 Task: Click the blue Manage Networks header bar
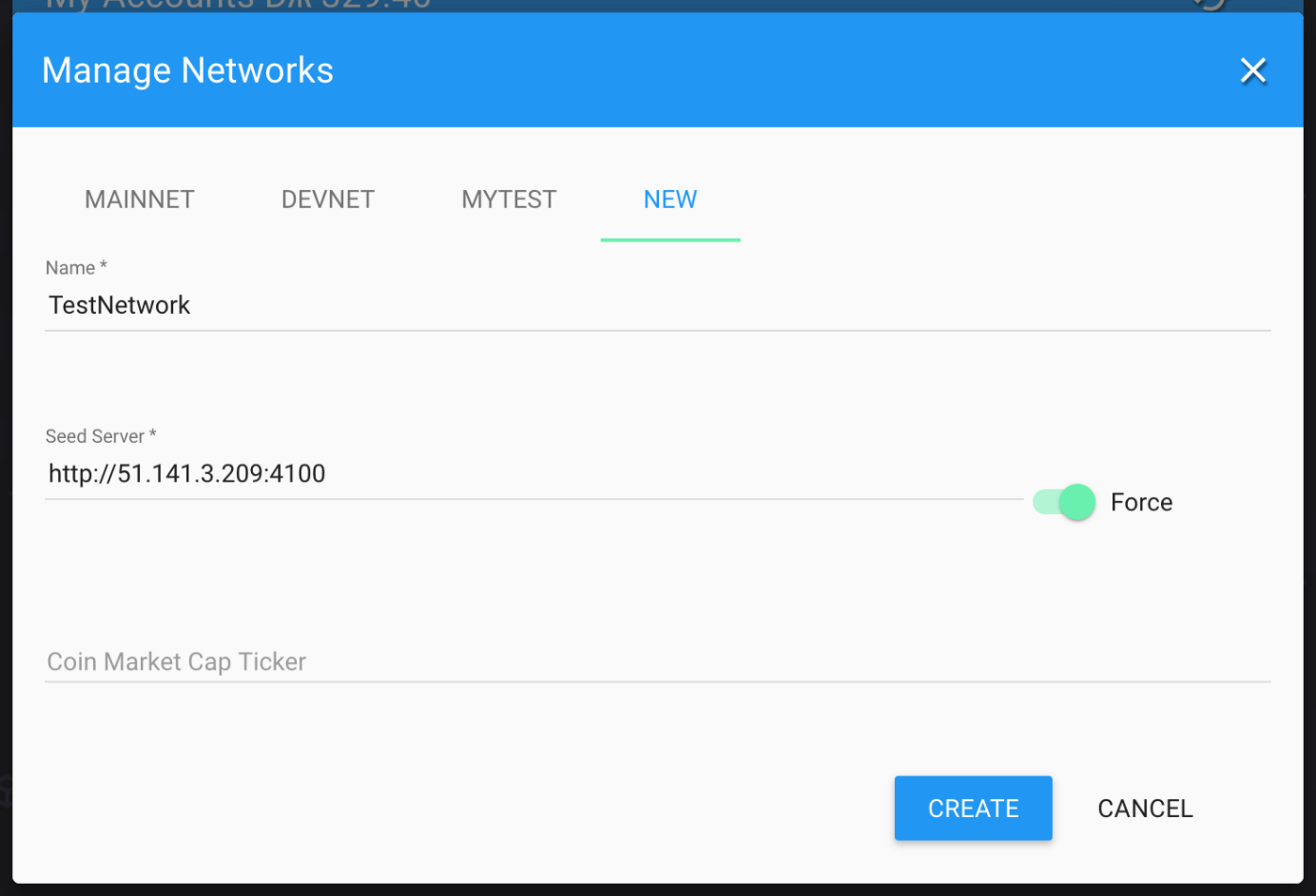(658, 71)
